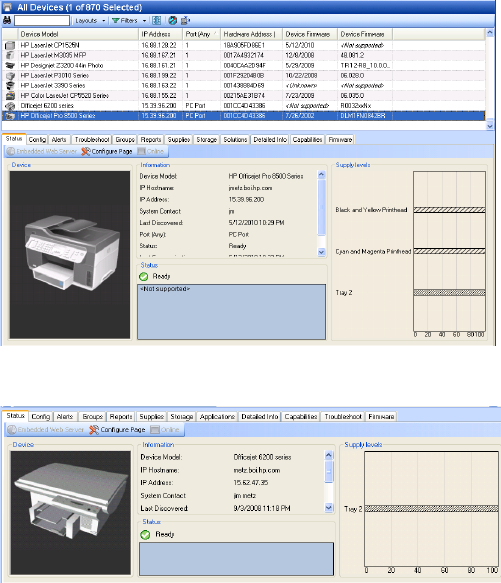Click the HP Color LaserJet CP6520 row icon
The width and height of the screenshot is (501, 583).
10,96
